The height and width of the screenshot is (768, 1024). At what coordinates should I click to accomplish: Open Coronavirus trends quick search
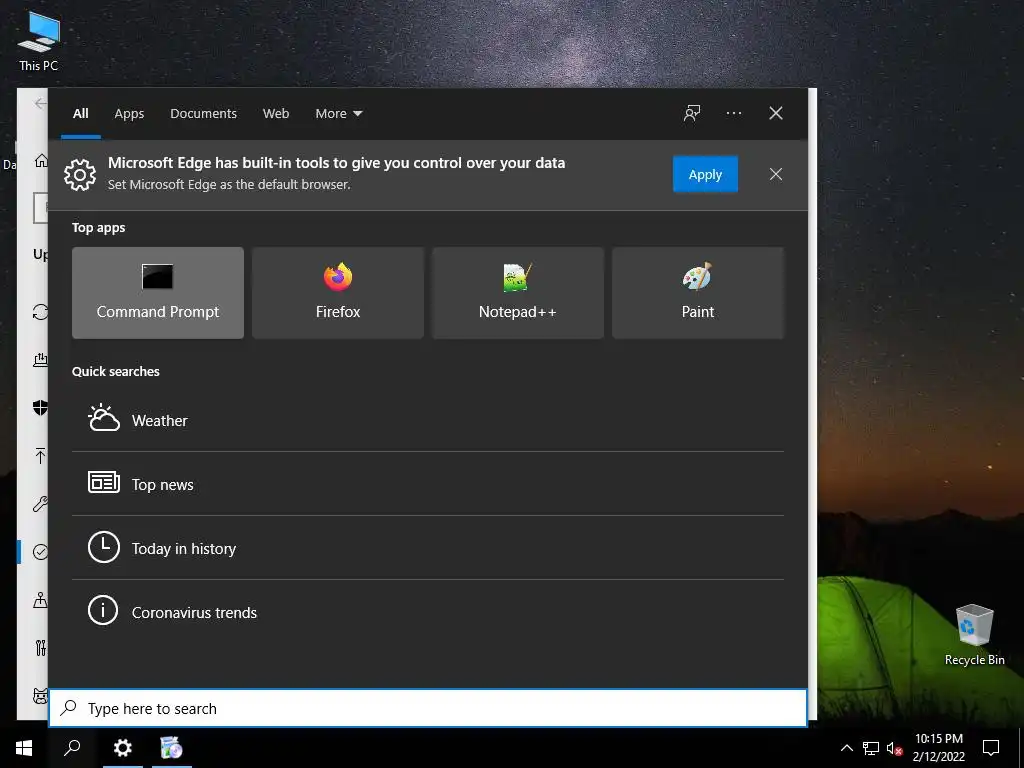click(428, 612)
